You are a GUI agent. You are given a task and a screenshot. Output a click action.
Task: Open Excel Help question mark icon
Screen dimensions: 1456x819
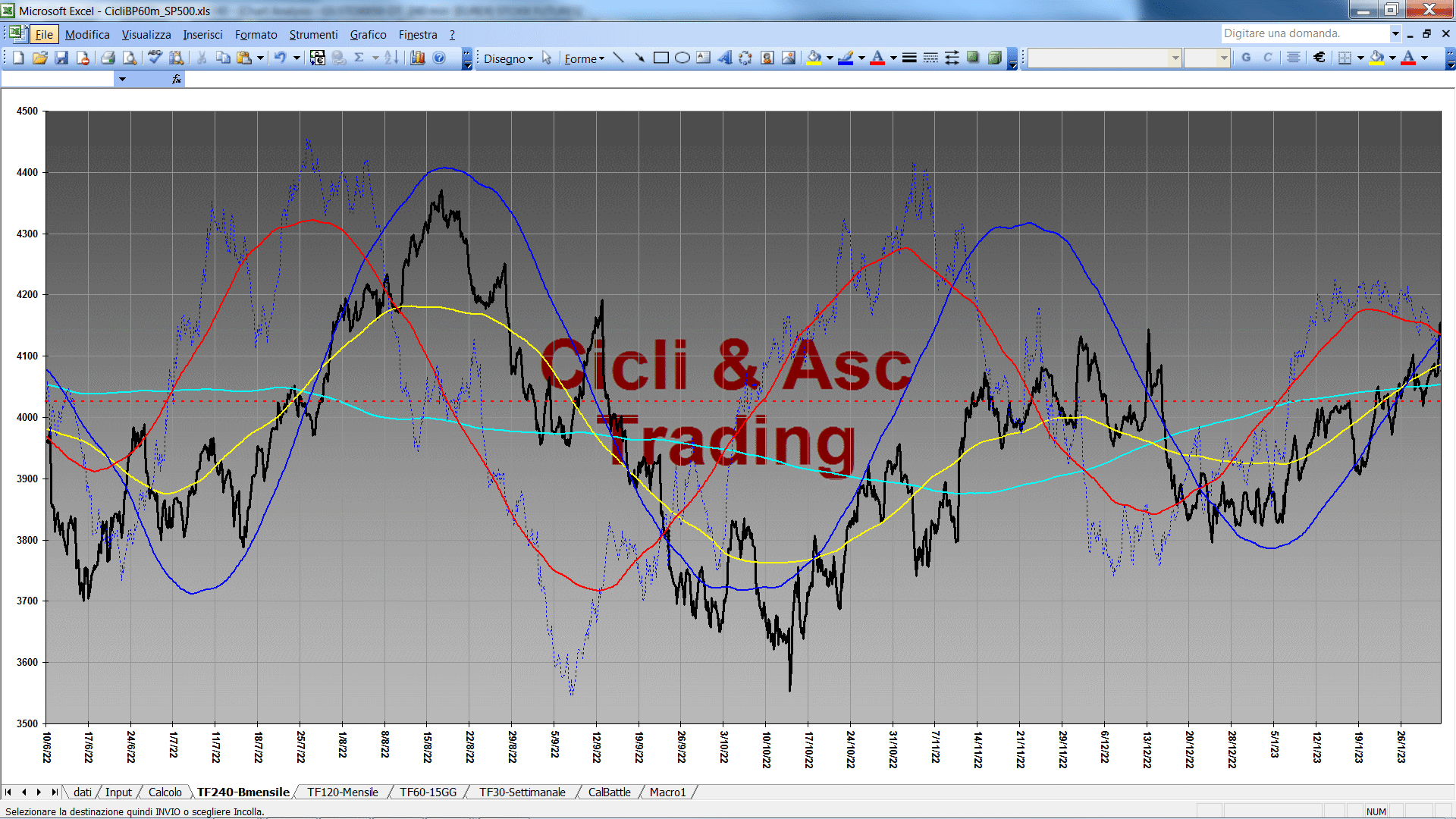coord(439,58)
